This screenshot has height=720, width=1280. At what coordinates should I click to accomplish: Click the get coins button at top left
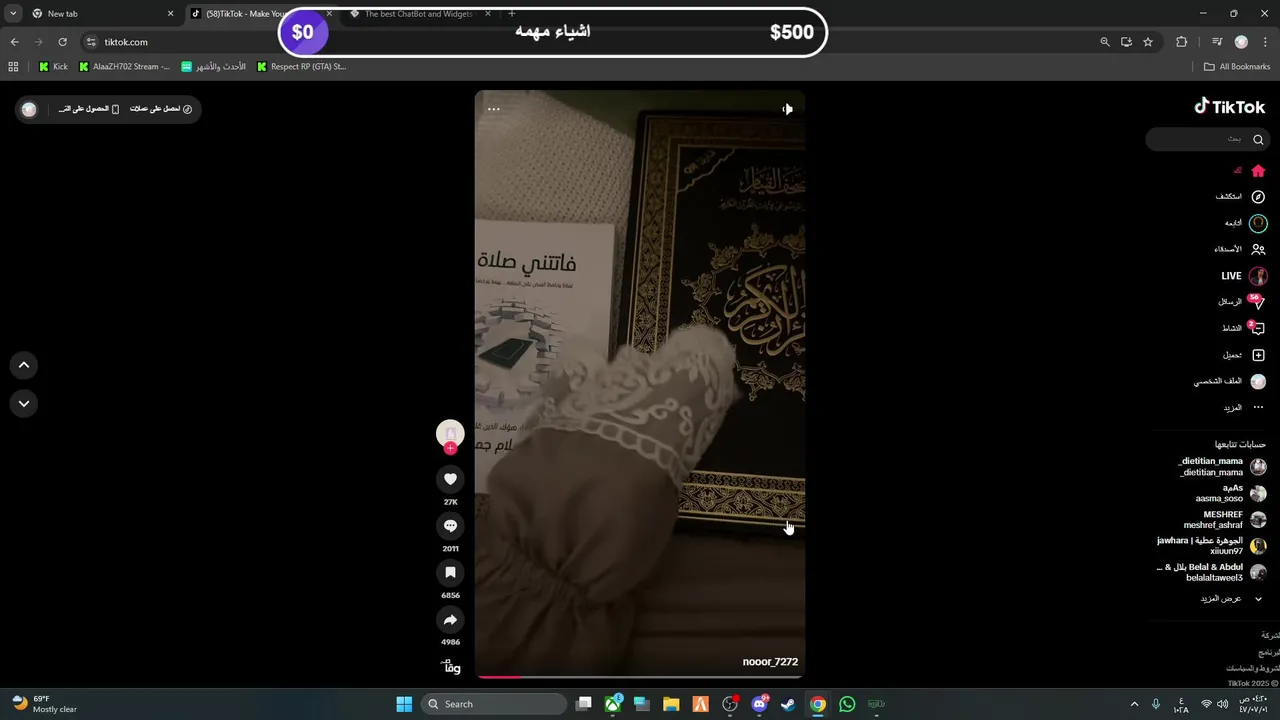point(160,109)
